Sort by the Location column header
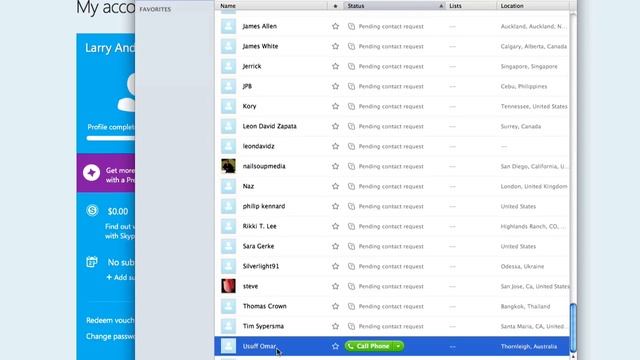The height and width of the screenshot is (360, 640). [x=533, y=6]
